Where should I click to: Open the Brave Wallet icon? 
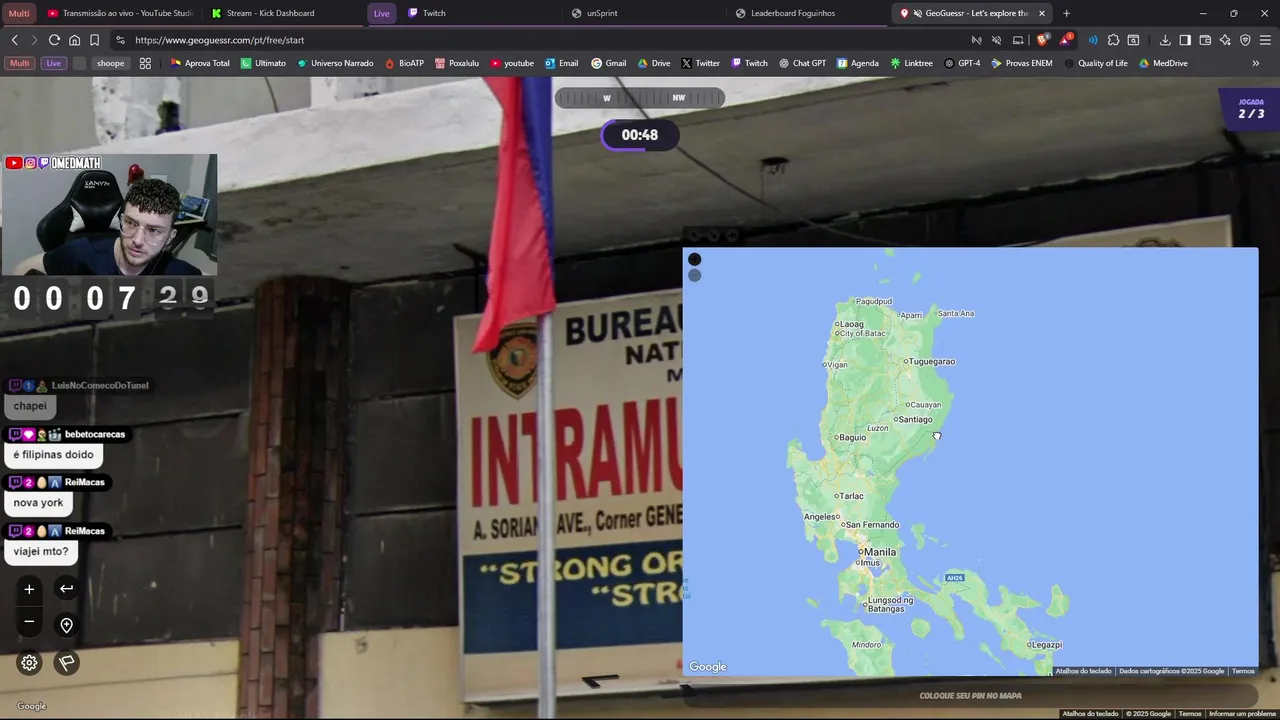1205,40
